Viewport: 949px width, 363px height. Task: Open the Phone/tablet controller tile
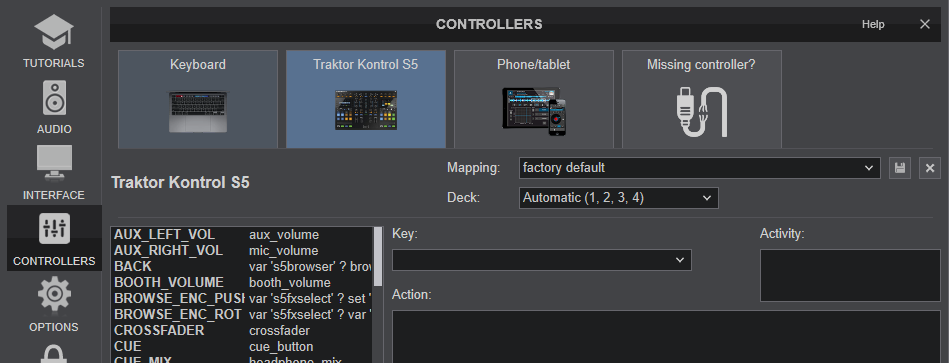[x=534, y=99]
